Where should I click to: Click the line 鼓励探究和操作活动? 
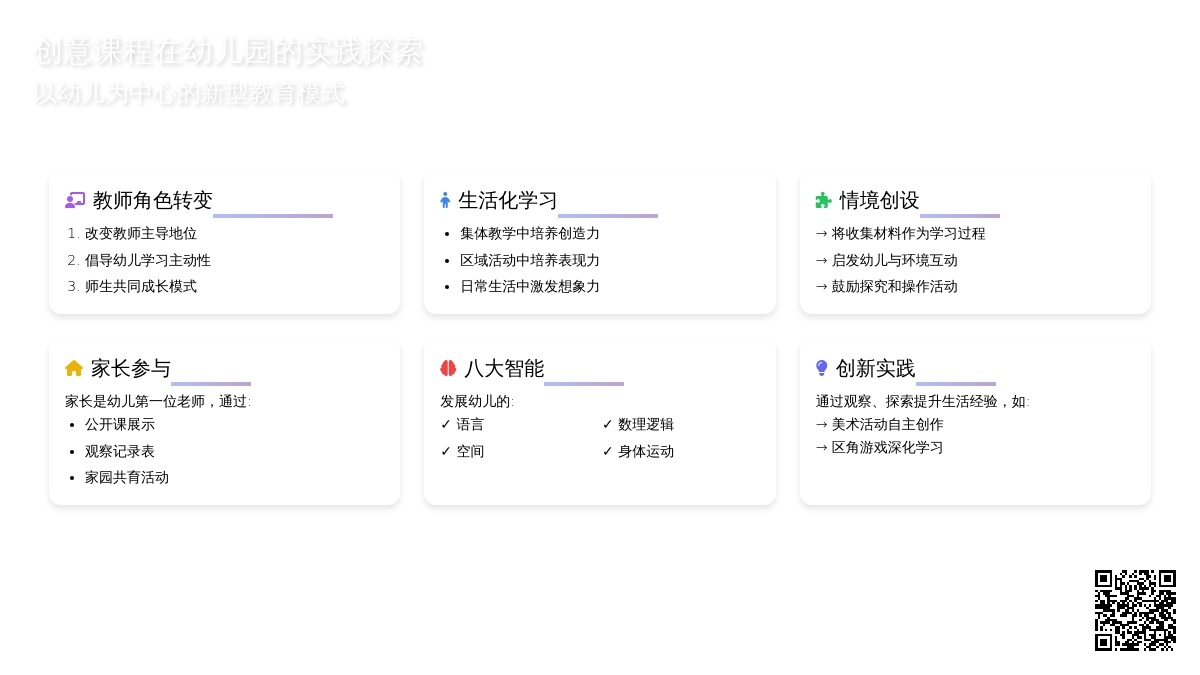[886, 286]
